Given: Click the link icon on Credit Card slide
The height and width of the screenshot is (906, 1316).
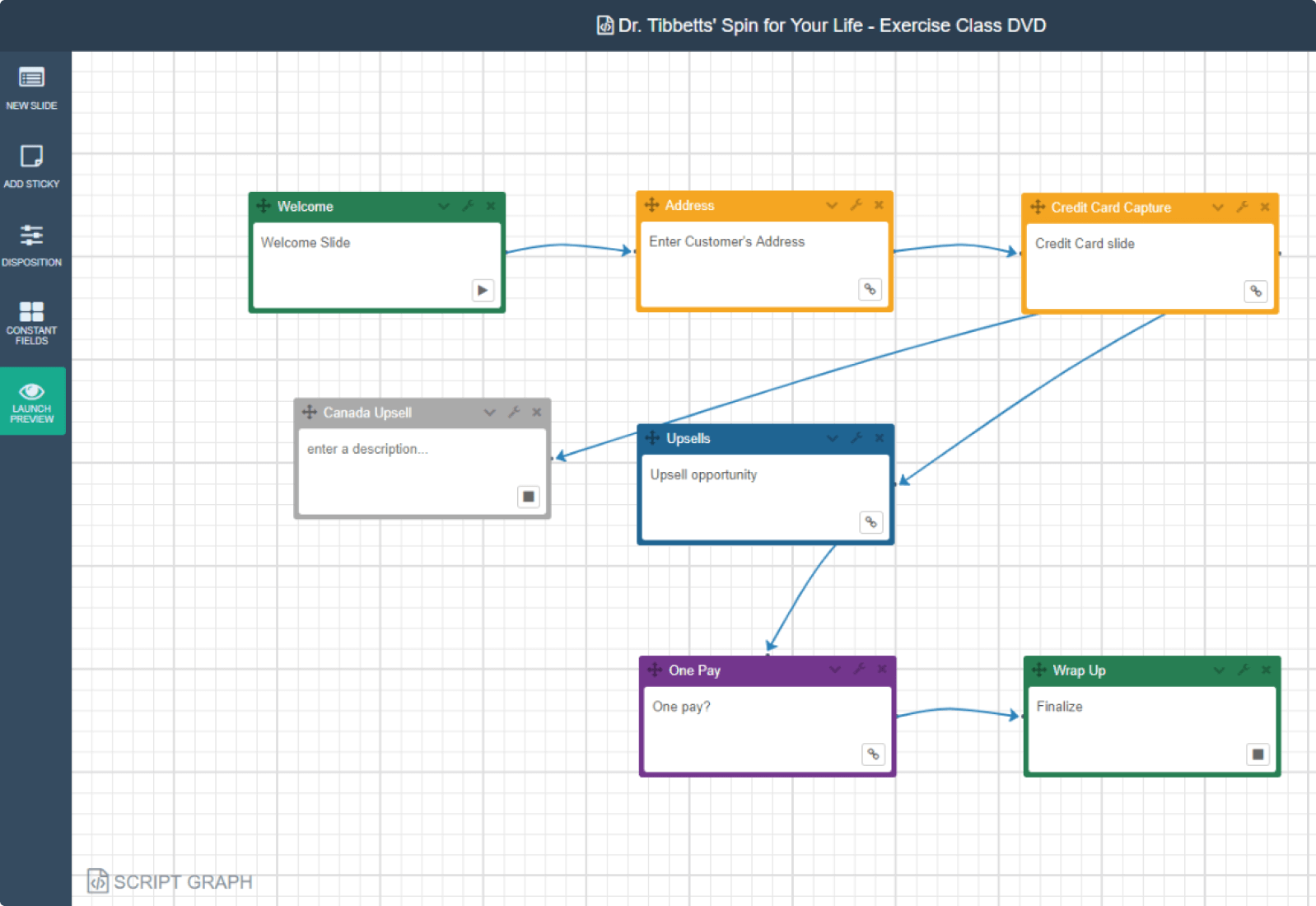Looking at the screenshot, I should click(x=1255, y=291).
